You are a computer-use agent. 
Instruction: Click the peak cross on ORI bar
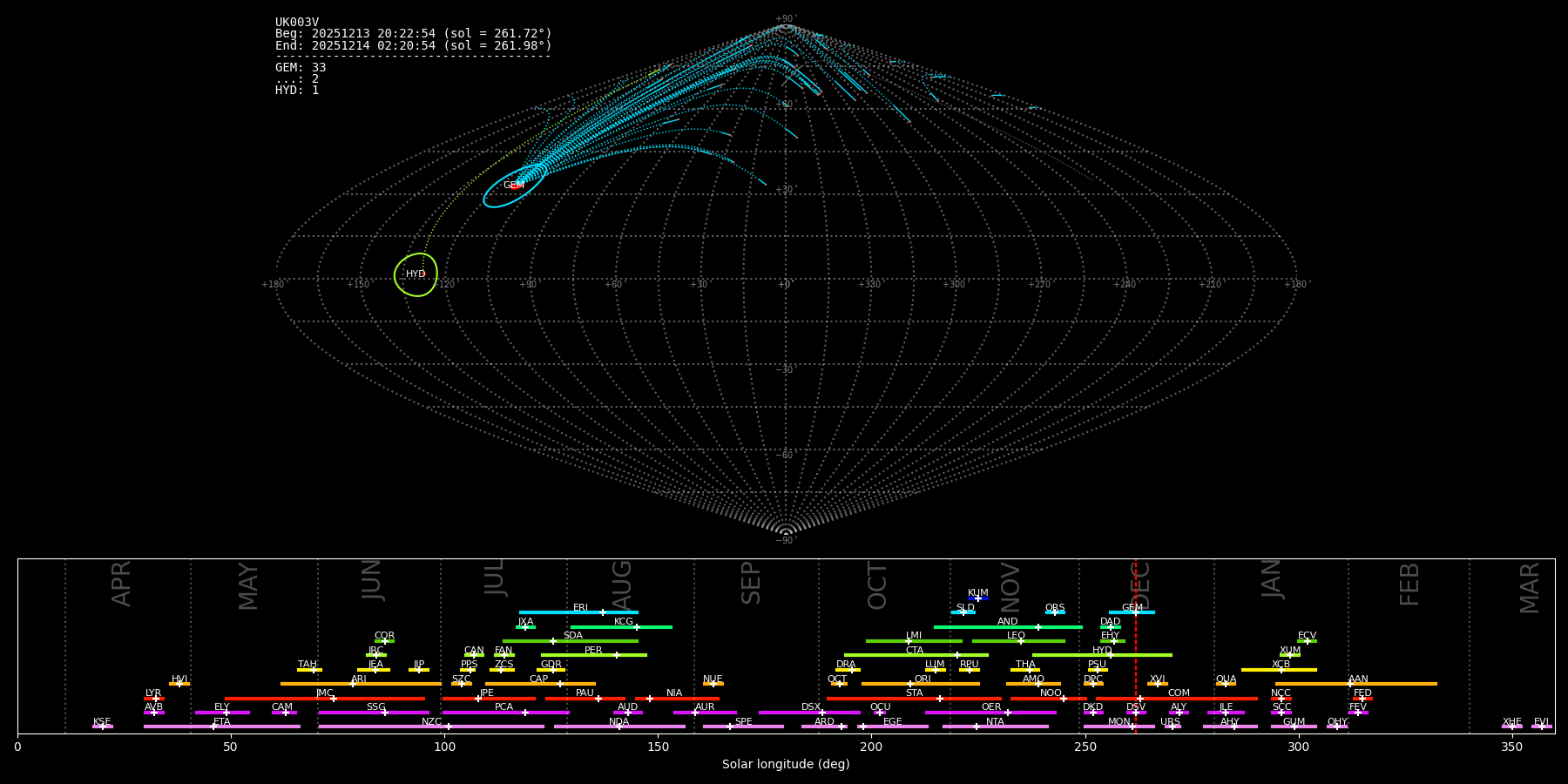[911, 684]
